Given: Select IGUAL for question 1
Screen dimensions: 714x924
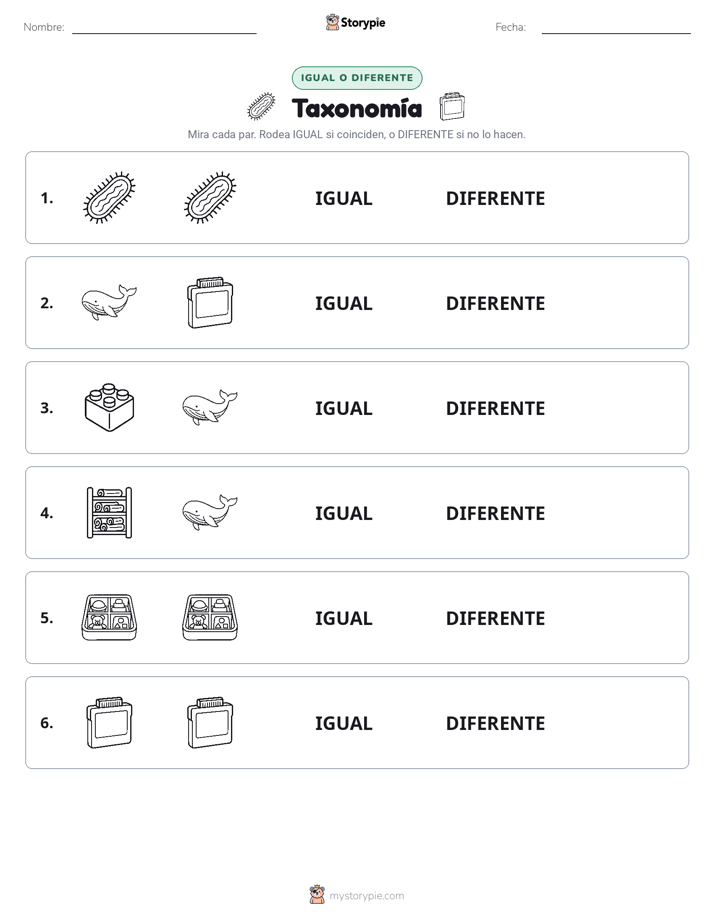Looking at the screenshot, I should tap(343, 199).
